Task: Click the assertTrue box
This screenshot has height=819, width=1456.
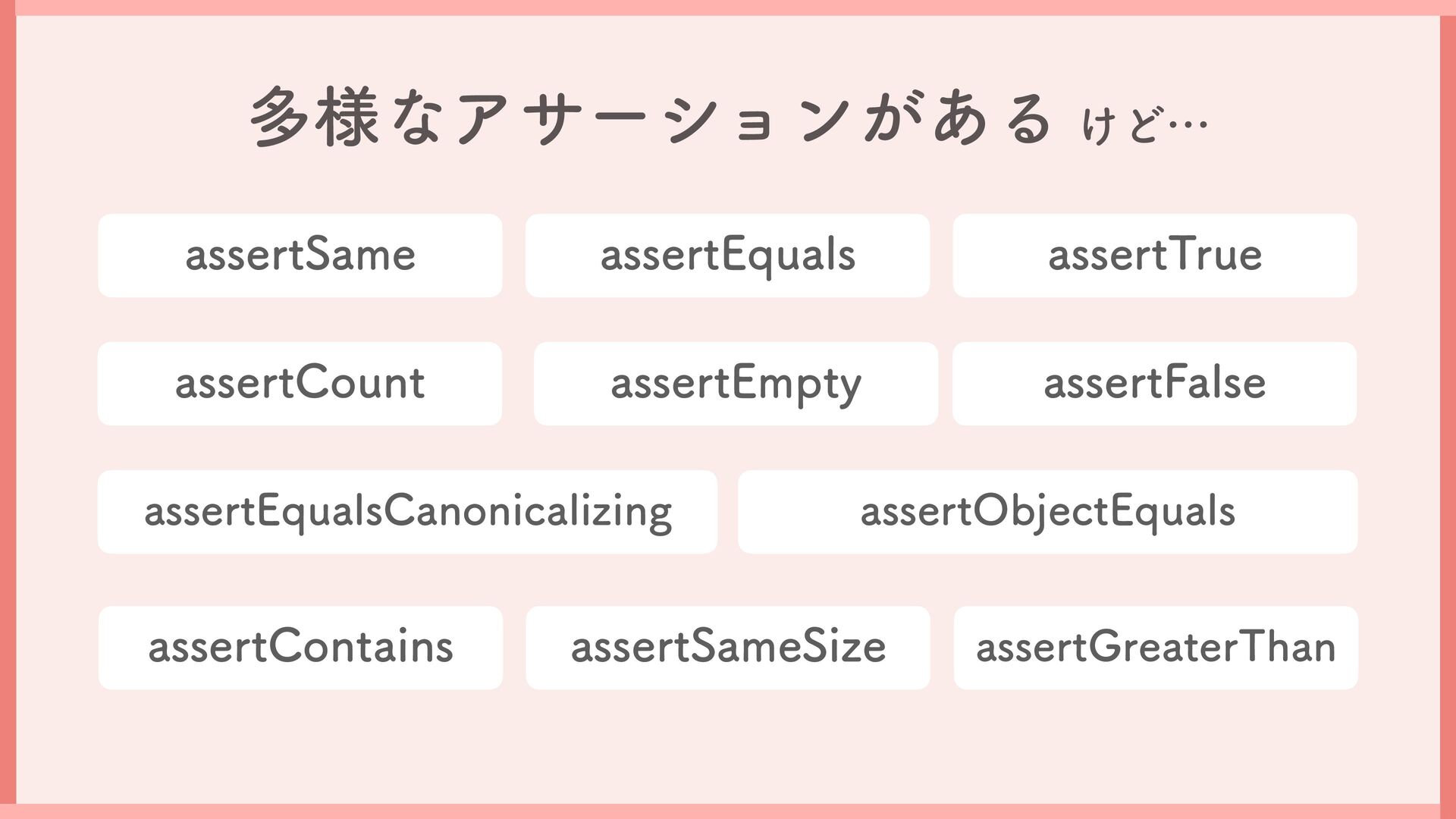Action: 1155,256
